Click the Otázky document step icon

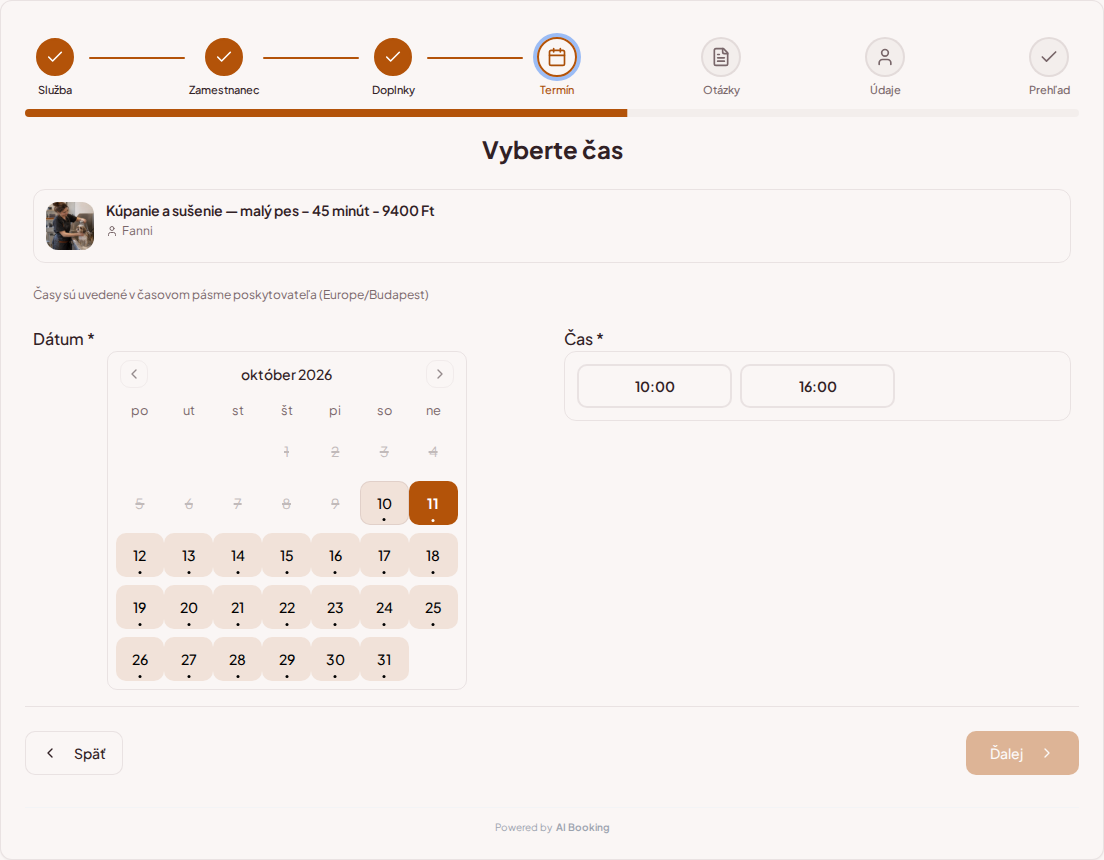coord(721,57)
